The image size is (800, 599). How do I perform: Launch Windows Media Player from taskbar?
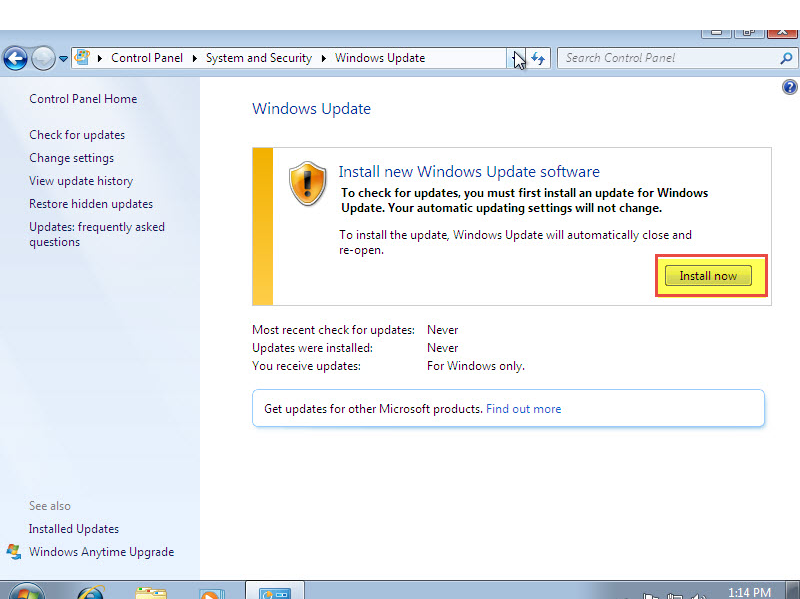pyautogui.click(x=212, y=594)
